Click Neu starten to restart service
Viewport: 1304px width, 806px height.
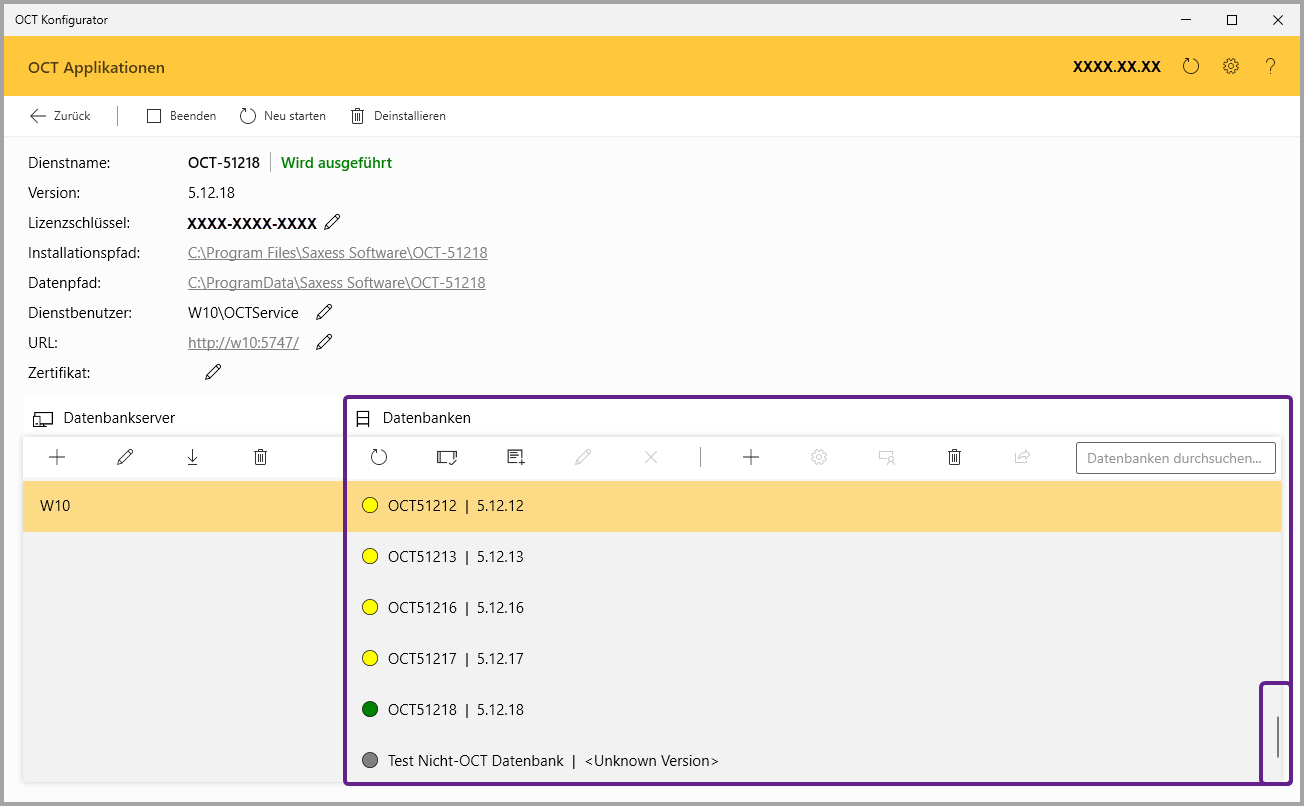pyautogui.click(x=283, y=116)
